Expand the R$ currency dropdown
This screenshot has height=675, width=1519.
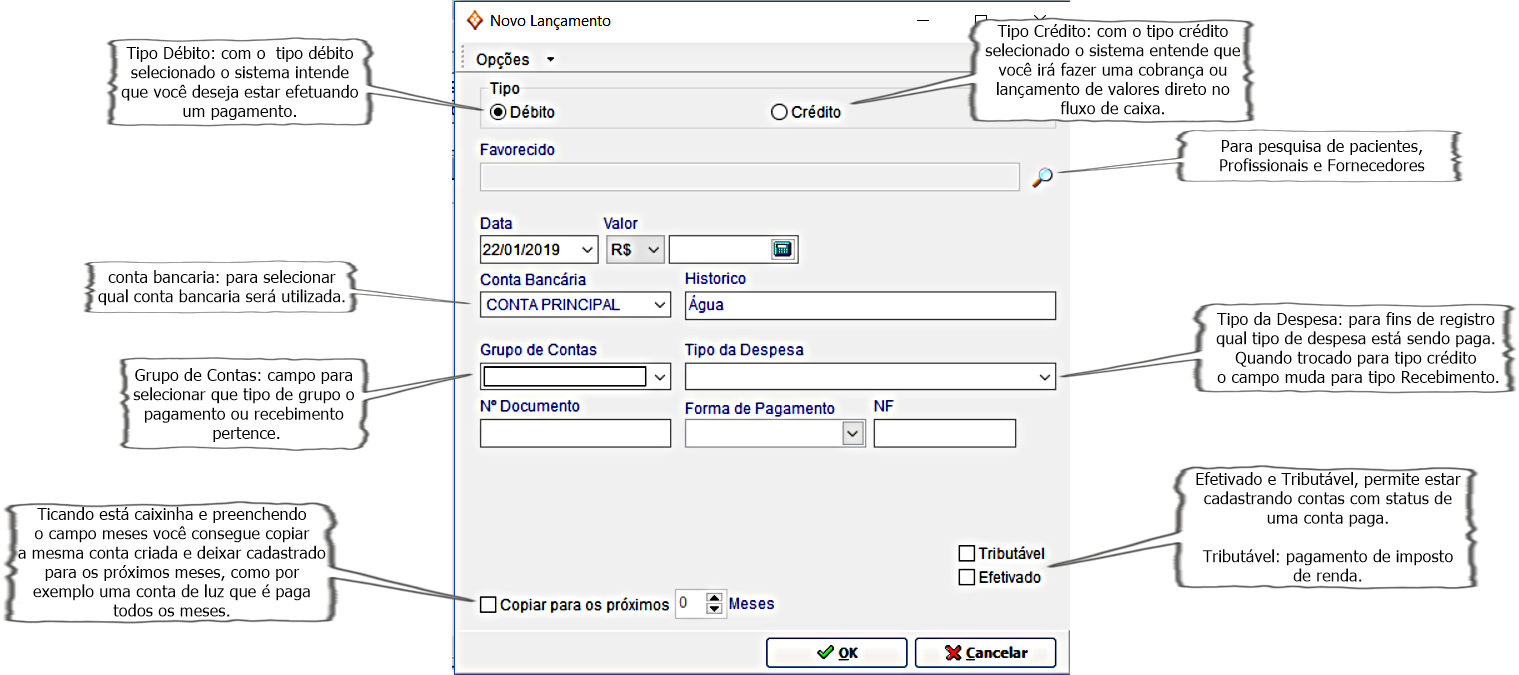654,249
